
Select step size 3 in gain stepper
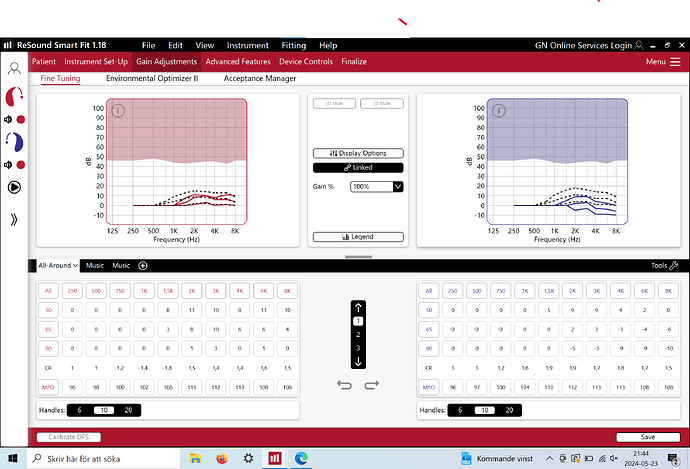coord(358,348)
